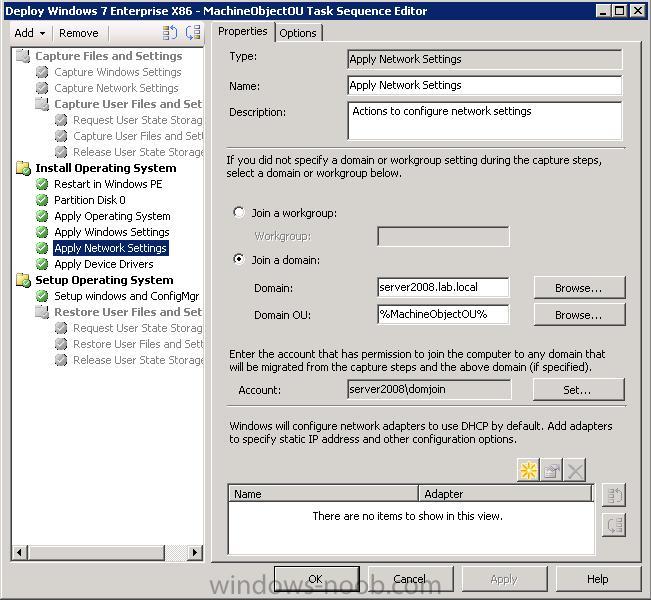Click the Description text box
651x600 pixels.
485,120
